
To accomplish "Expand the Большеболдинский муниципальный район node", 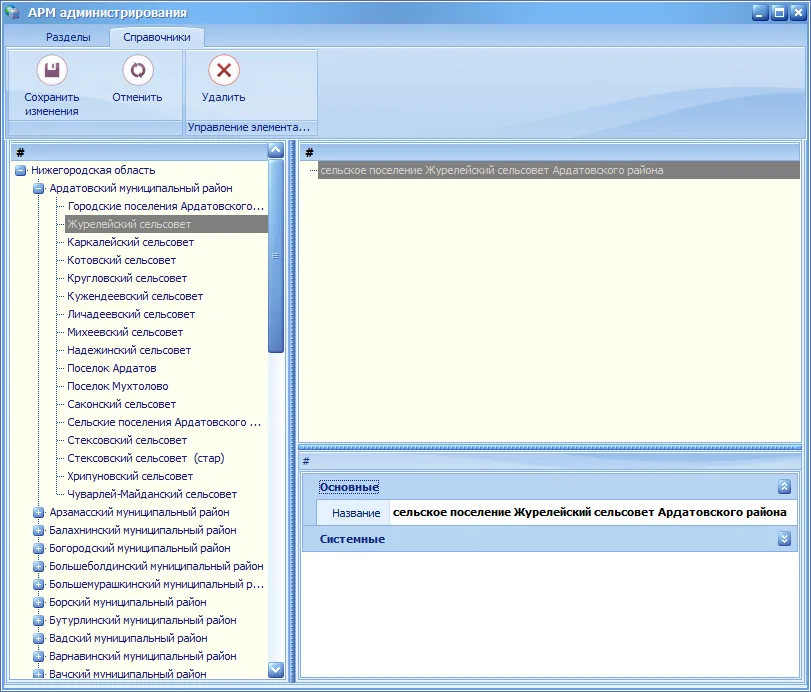I will [38, 566].
